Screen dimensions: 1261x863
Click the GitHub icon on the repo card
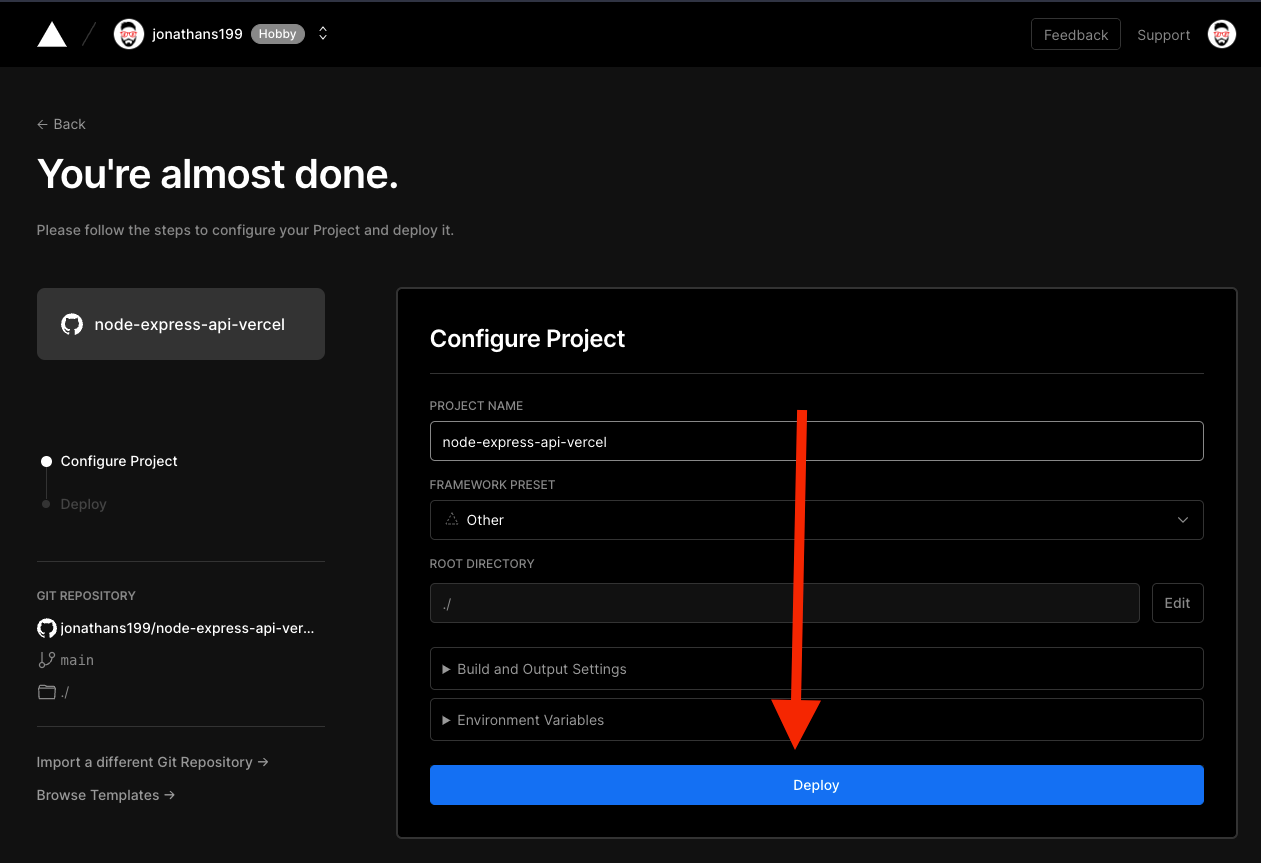pos(72,324)
